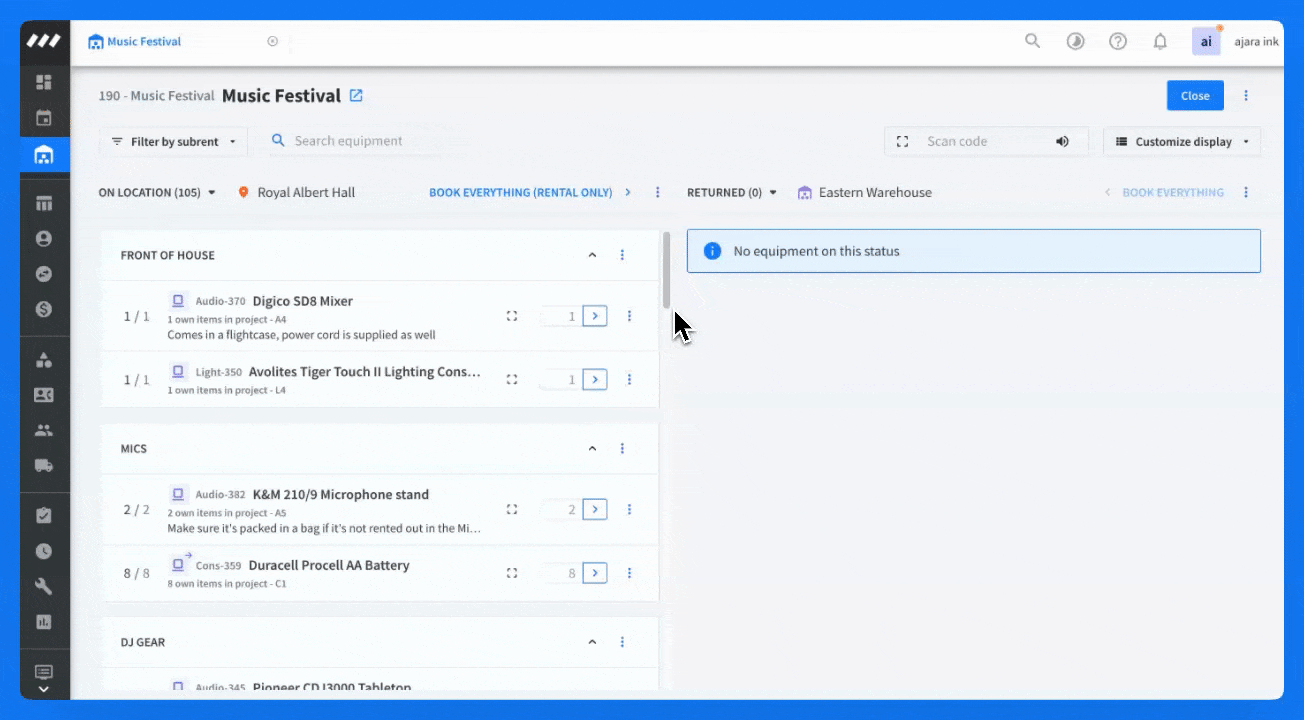Click the equipment list vertical scrollbar

pyautogui.click(x=666, y=272)
